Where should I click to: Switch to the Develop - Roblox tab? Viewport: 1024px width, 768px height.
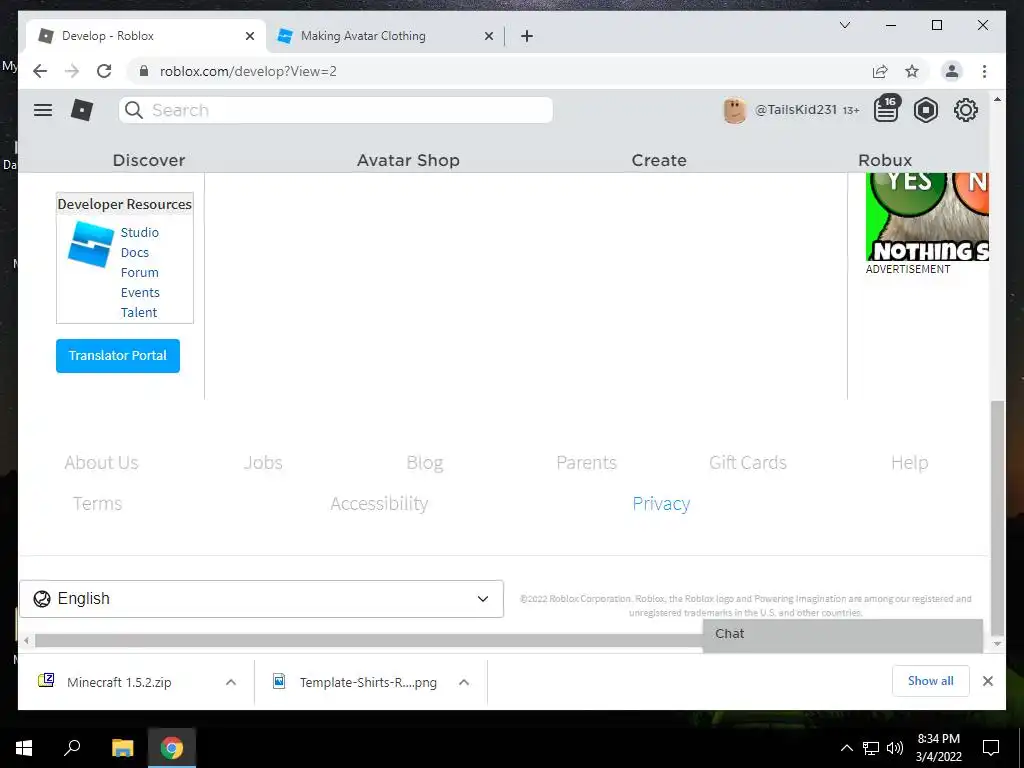pyautogui.click(x=145, y=36)
